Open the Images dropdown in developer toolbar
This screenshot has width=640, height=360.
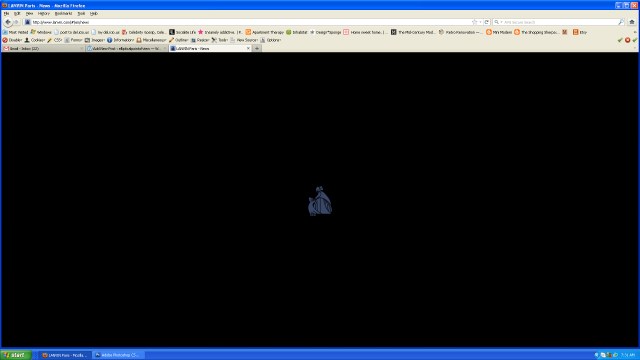(x=95, y=40)
